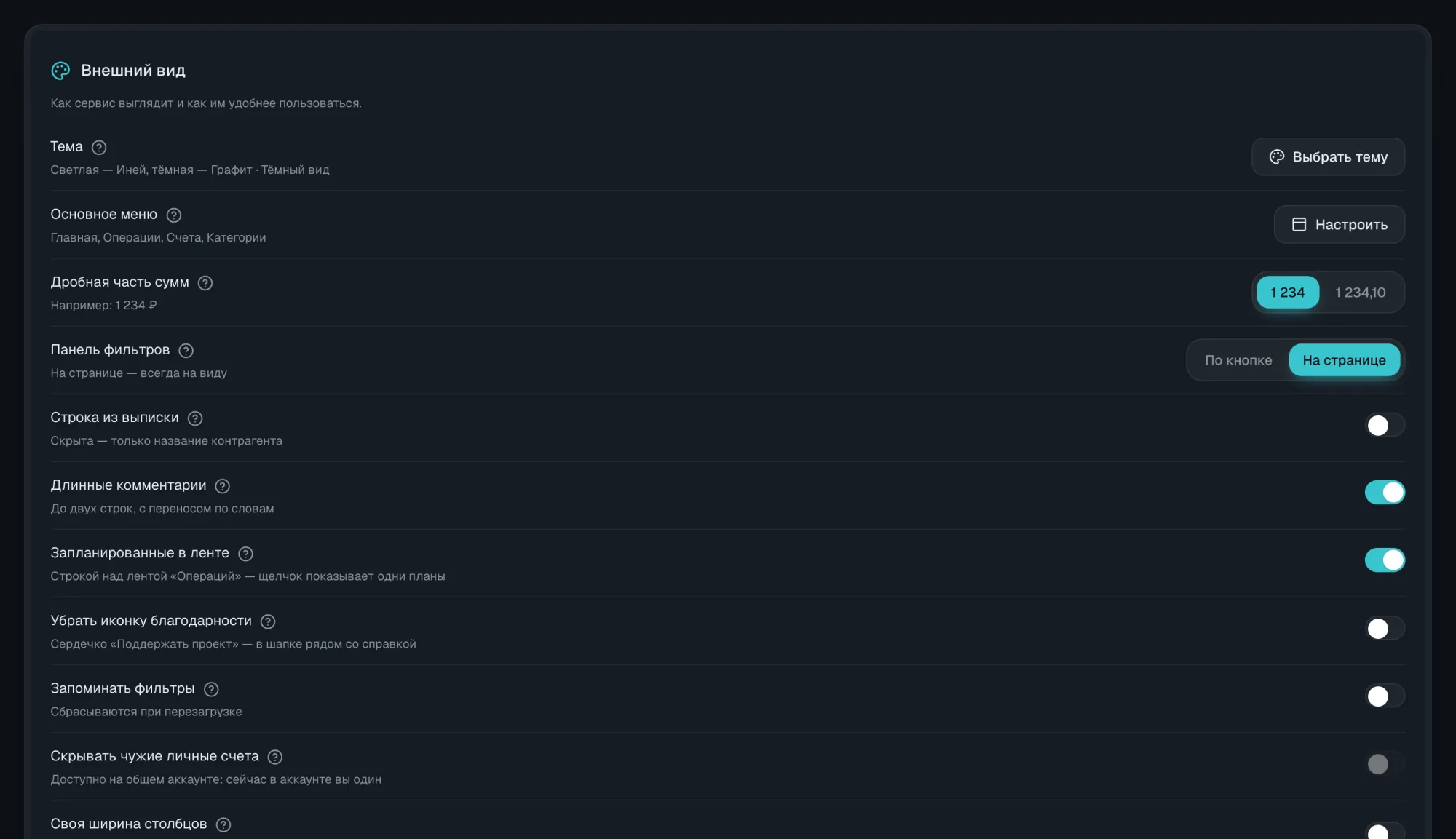
Task: Open help tooltip next to Тема
Action: [99, 148]
